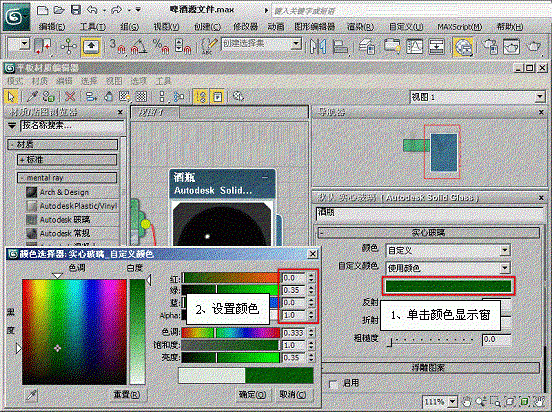552x412 pixels.
Task: Click the Open file folder icon
Action: point(59,10)
